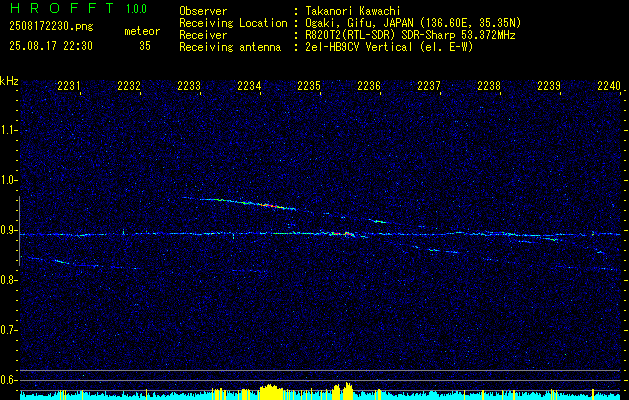Click the 2238 time axis marker

tap(489, 85)
